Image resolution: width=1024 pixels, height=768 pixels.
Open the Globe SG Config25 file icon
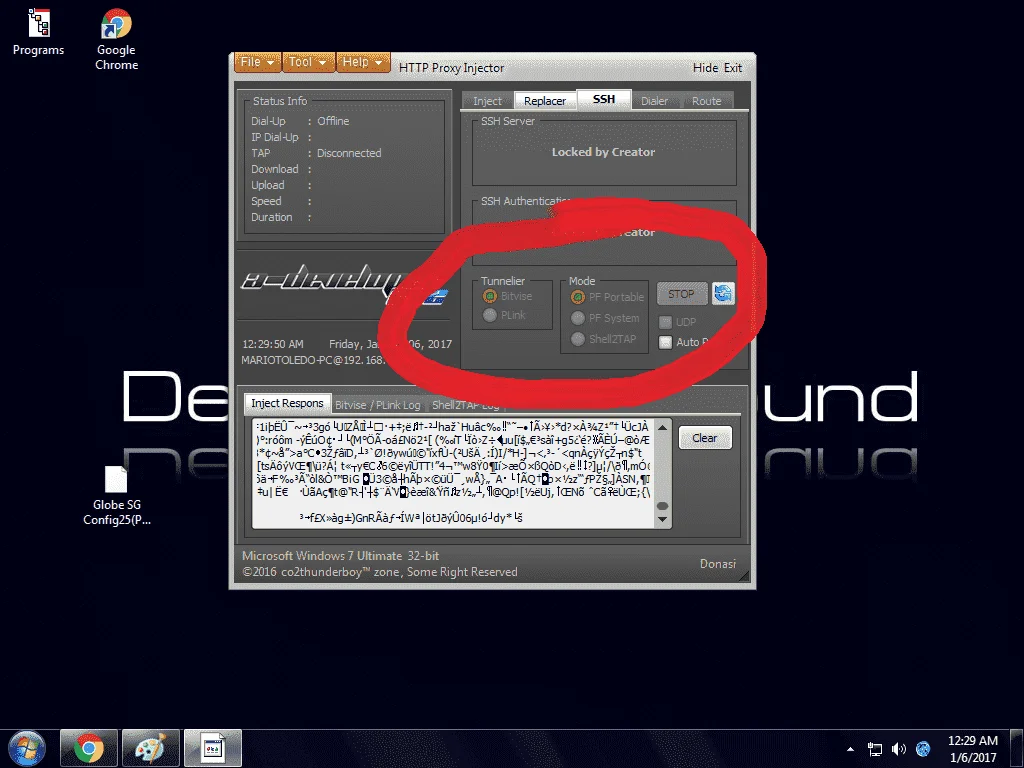(x=116, y=496)
